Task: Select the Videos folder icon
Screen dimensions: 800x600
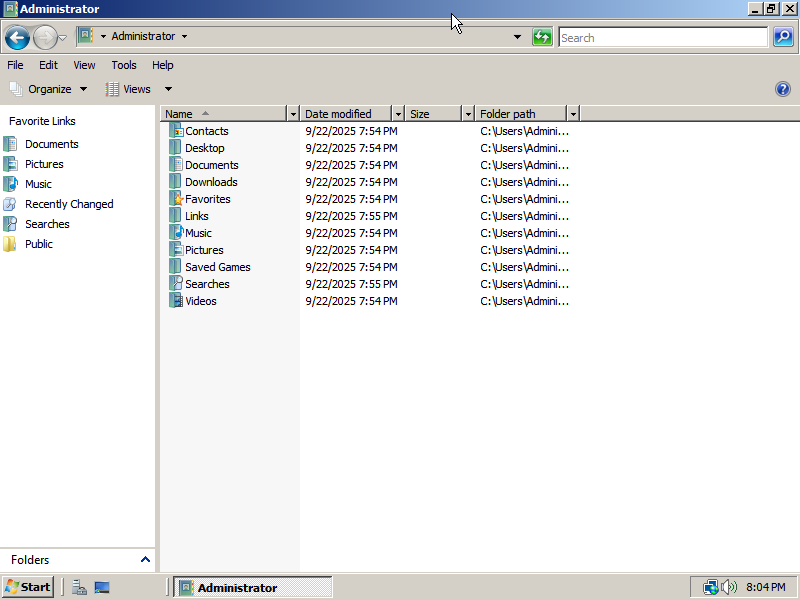Action: coord(177,301)
